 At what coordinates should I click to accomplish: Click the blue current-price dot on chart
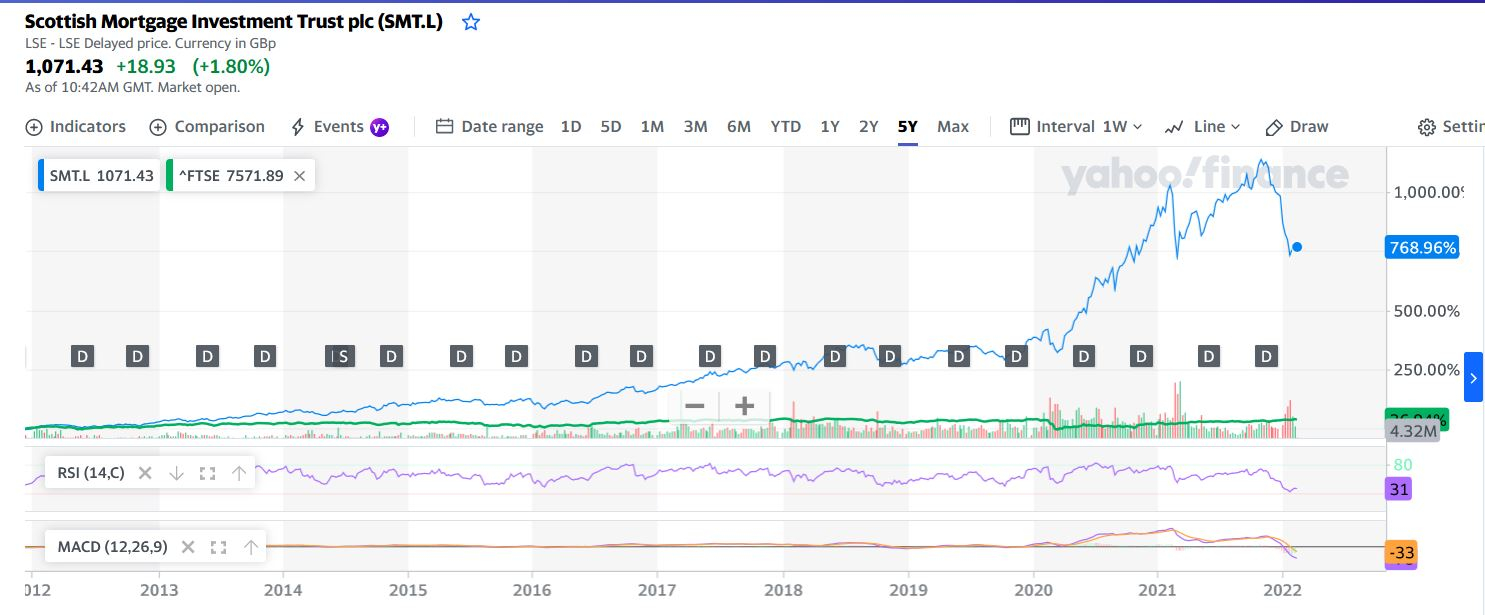click(1297, 247)
